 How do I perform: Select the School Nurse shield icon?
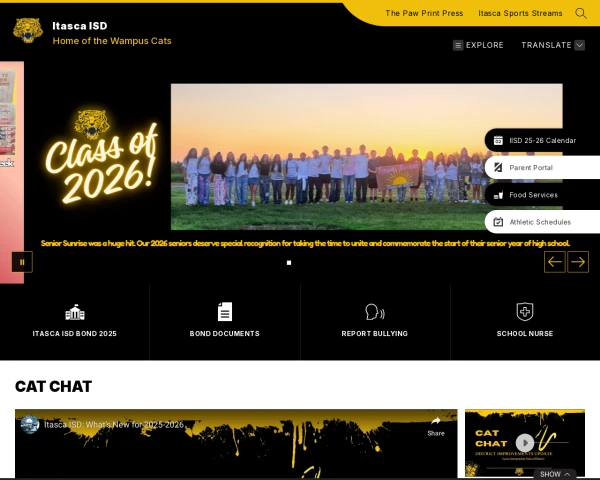pyautogui.click(x=525, y=311)
